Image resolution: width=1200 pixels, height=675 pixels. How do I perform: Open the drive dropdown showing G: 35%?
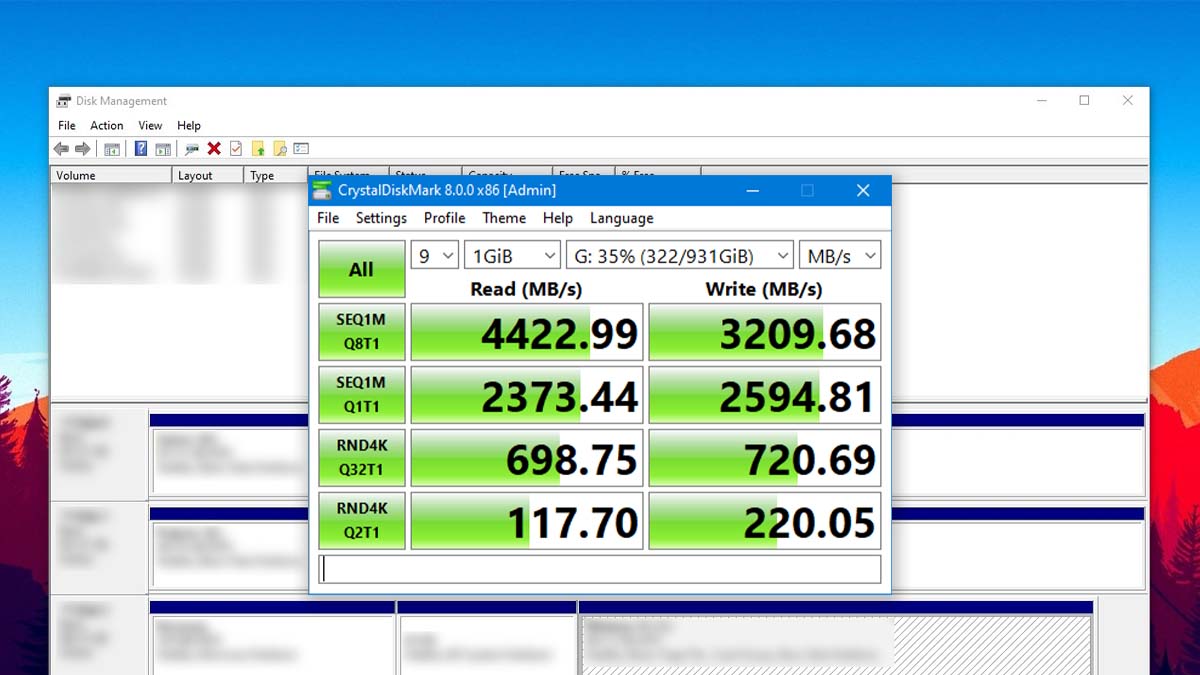point(680,256)
